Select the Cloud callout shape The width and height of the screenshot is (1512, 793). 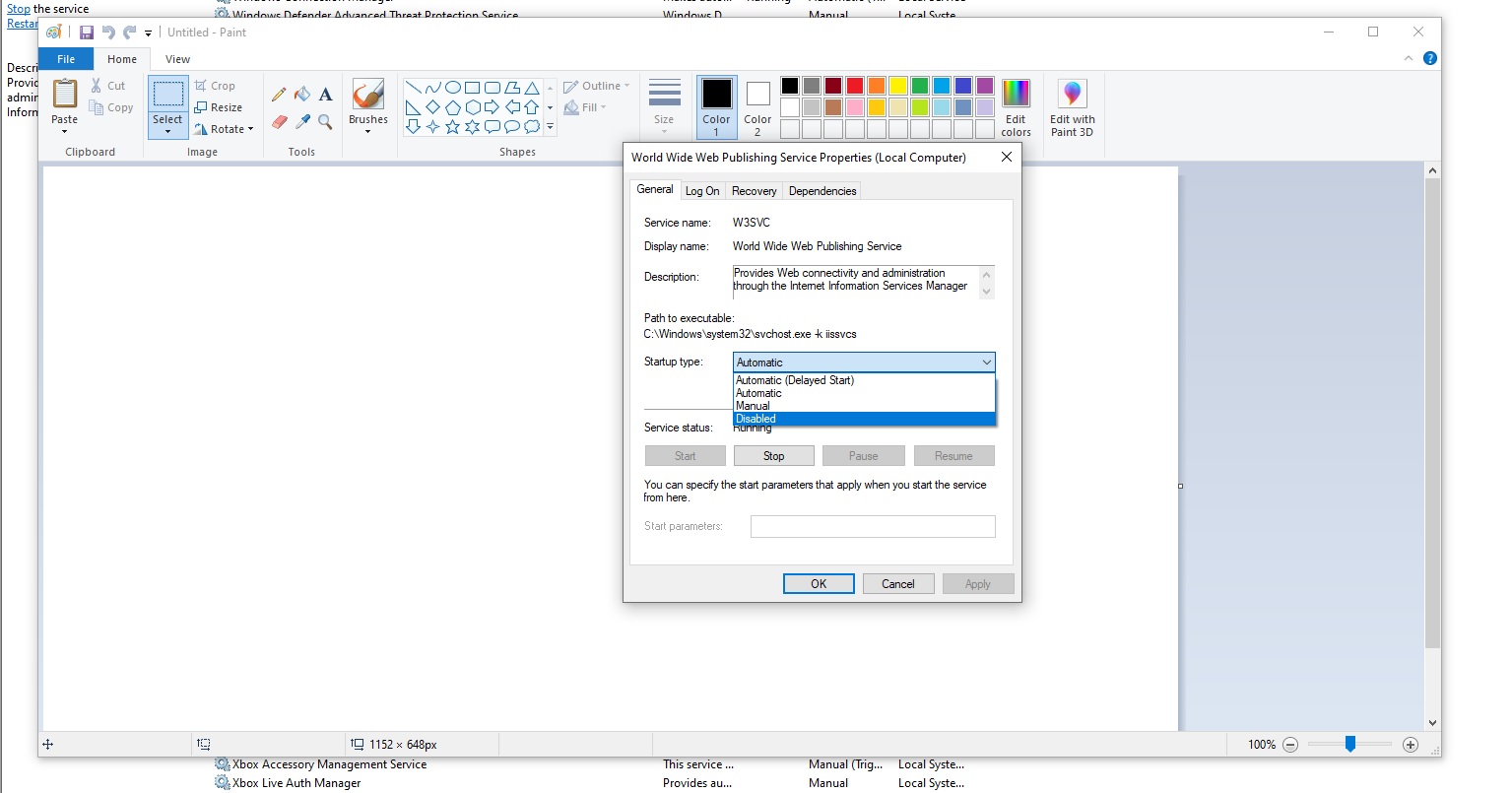click(532, 127)
